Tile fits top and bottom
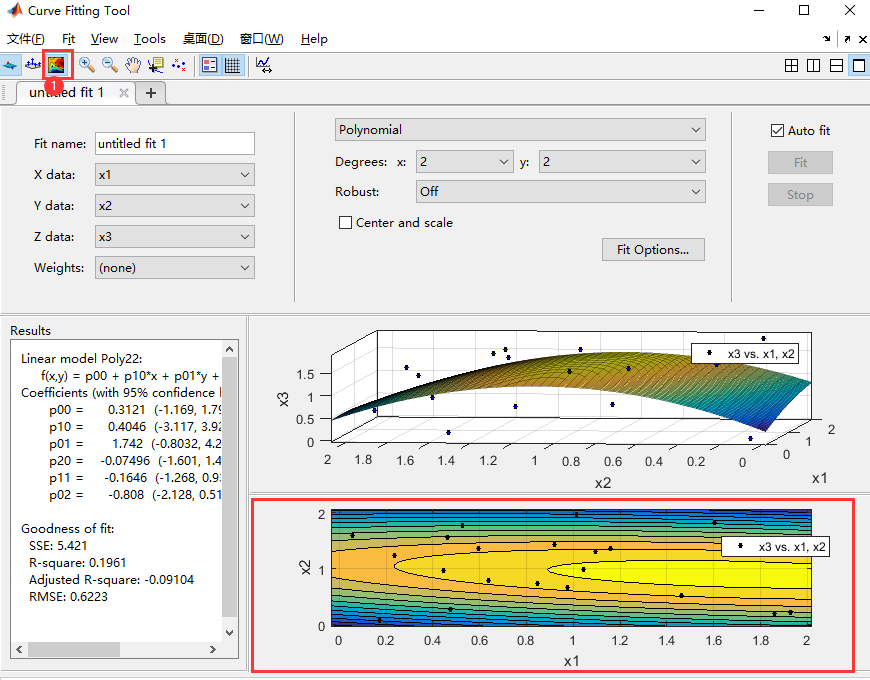Screen dimensions: 870x680 click(x=836, y=65)
